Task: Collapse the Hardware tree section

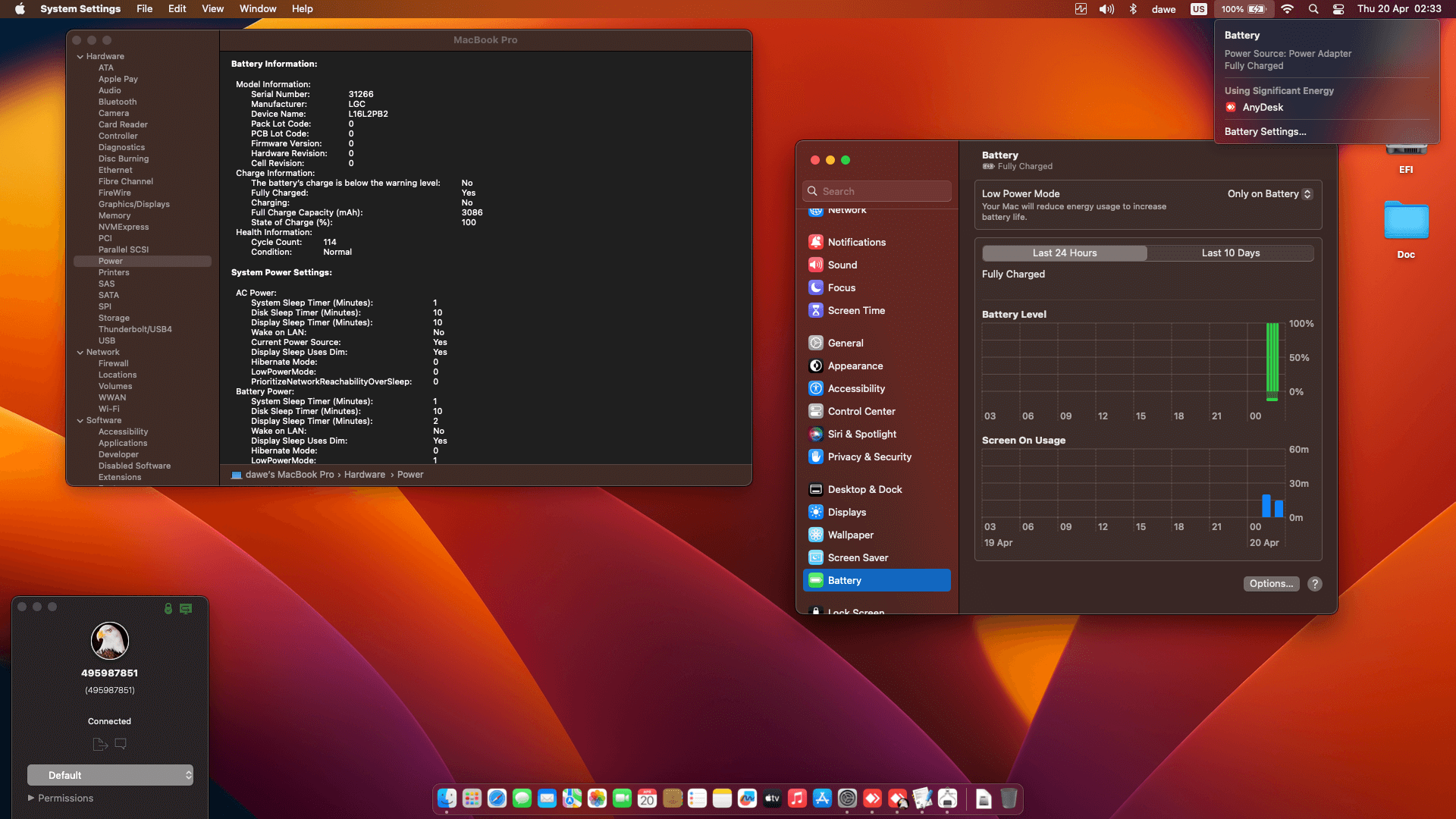Action: coord(80,56)
